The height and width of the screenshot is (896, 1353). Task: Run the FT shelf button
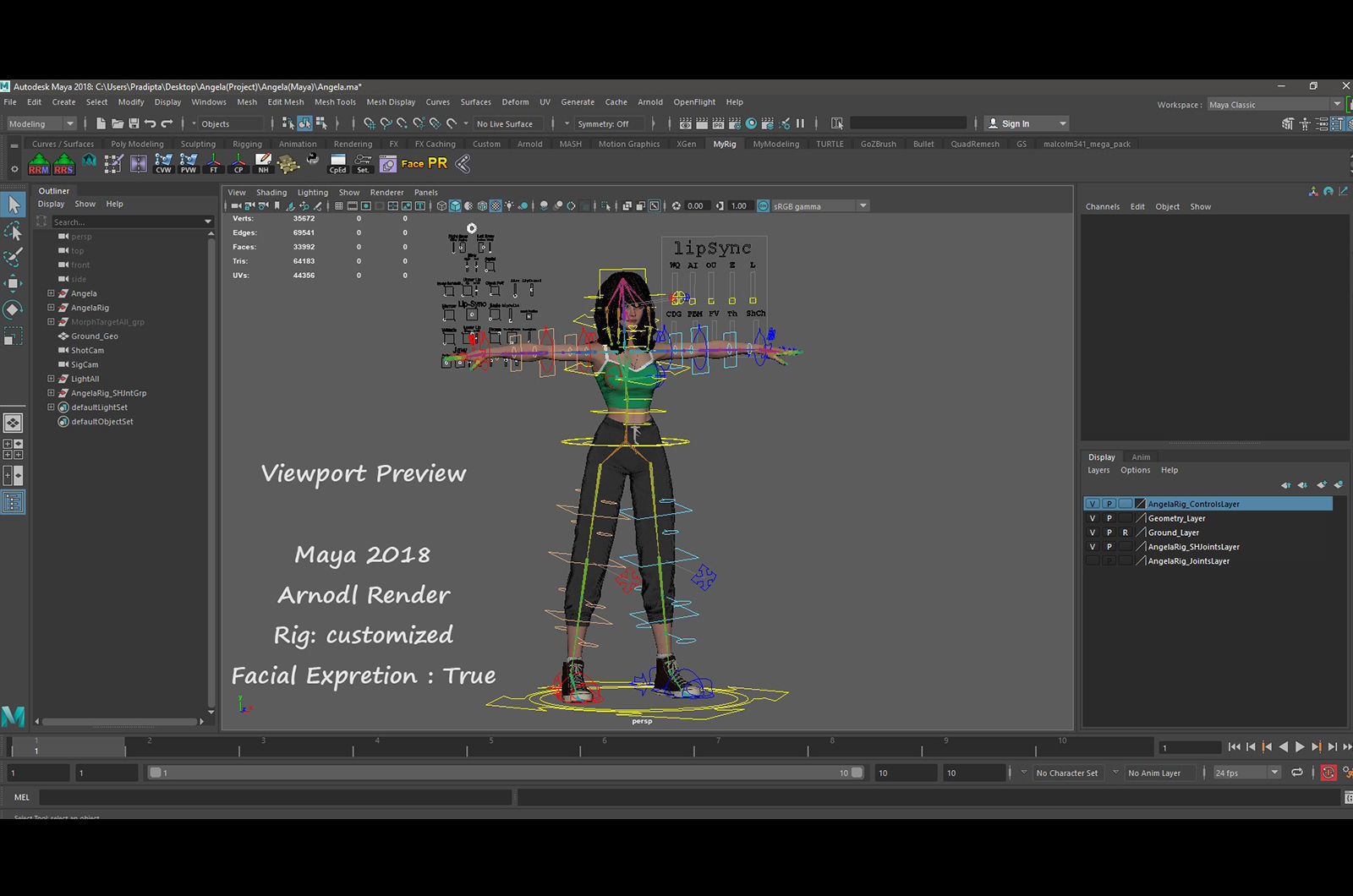(214, 164)
